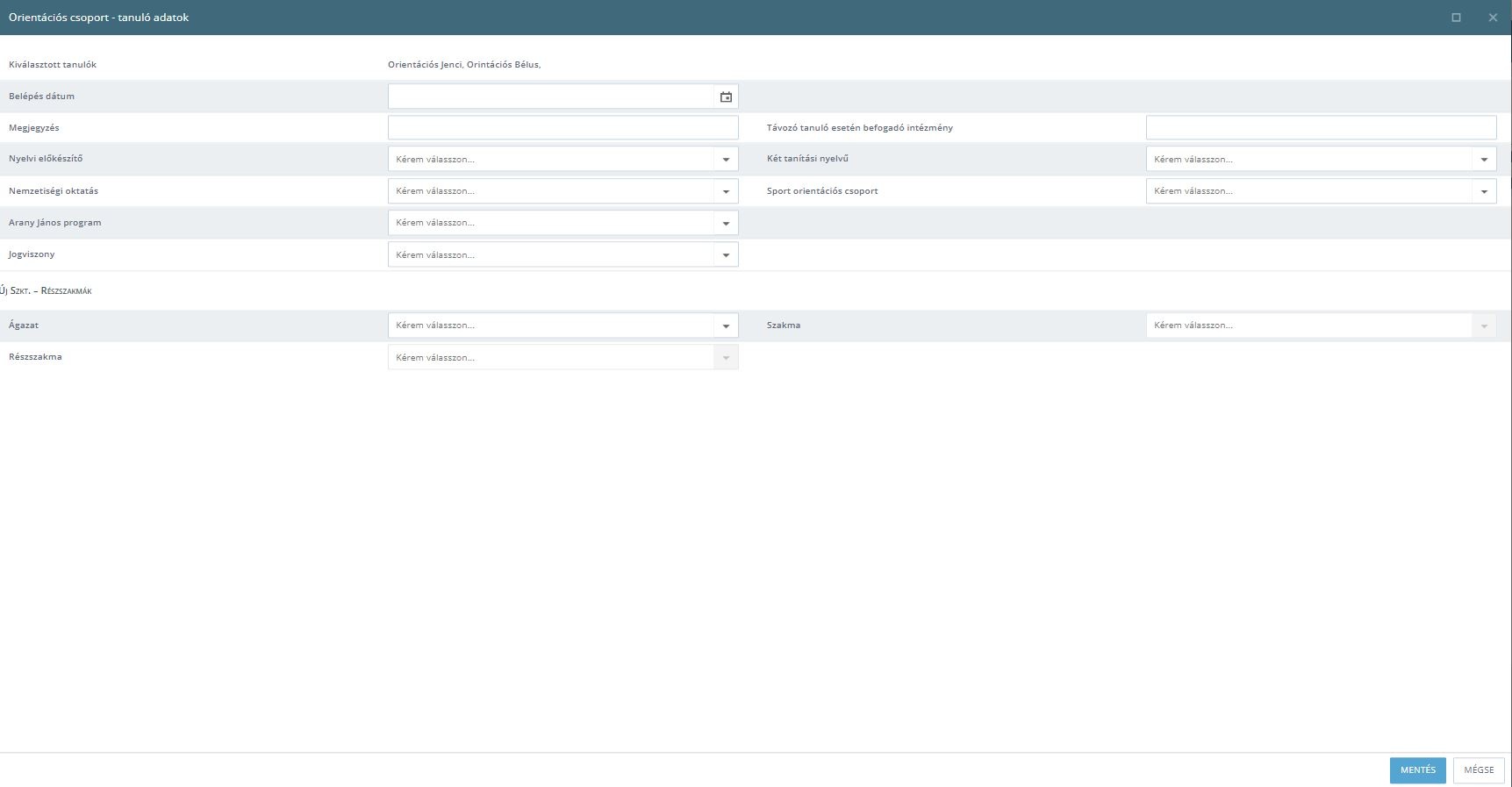Click the Részszakma label
The image size is (1512, 787).
coord(35,357)
